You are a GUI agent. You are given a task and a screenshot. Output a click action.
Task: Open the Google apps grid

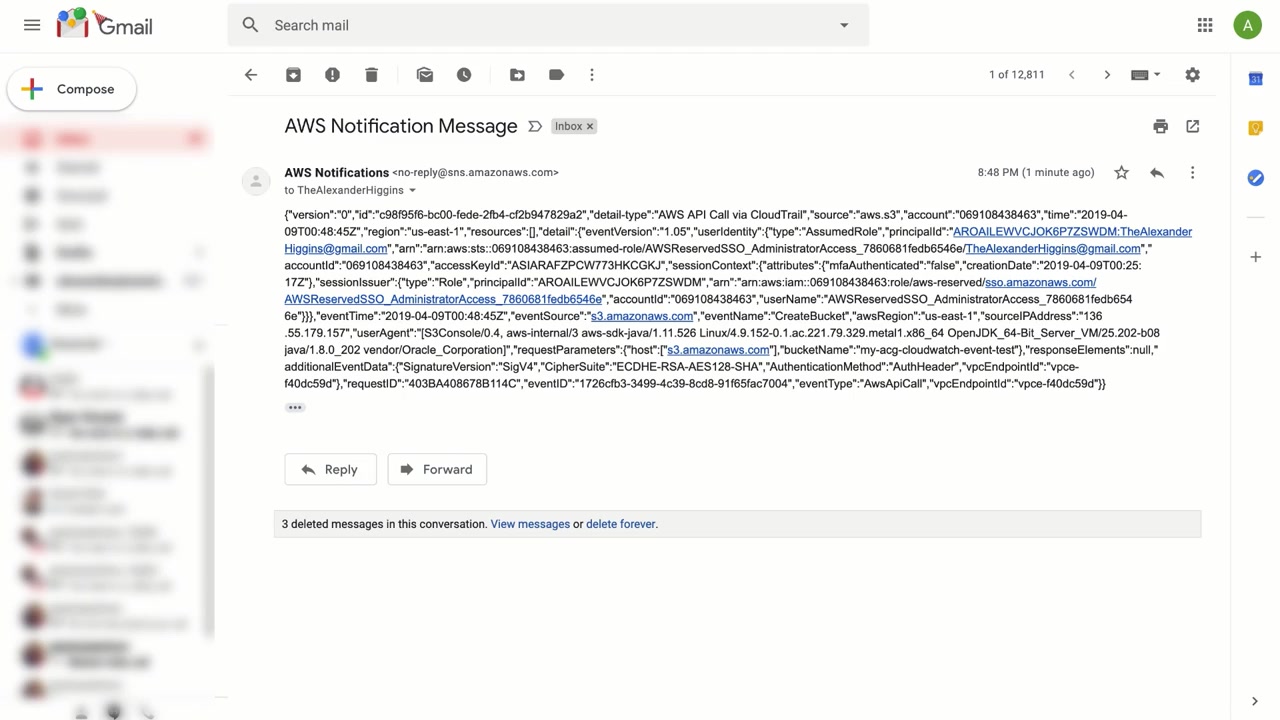pyautogui.click(x=1205, y=25)
